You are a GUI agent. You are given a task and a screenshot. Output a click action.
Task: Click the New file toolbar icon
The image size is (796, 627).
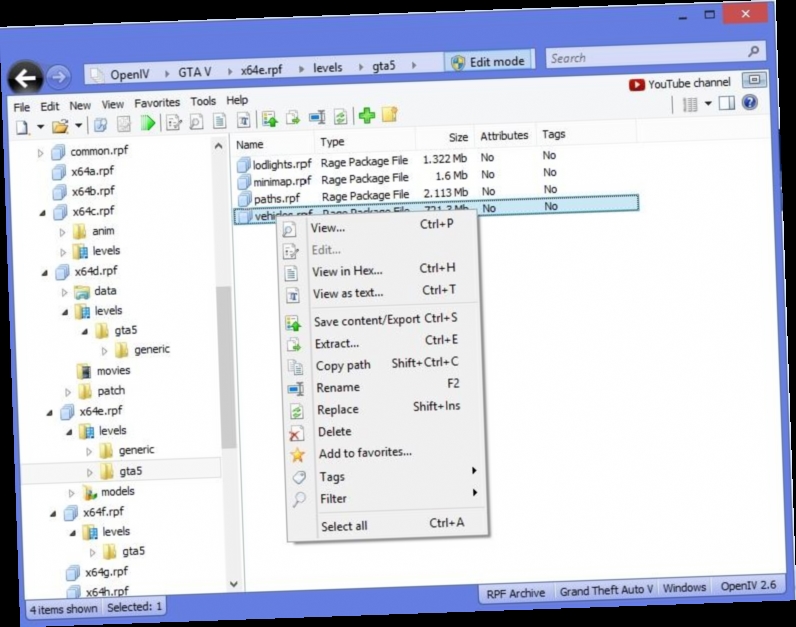[x=22, y=127]
